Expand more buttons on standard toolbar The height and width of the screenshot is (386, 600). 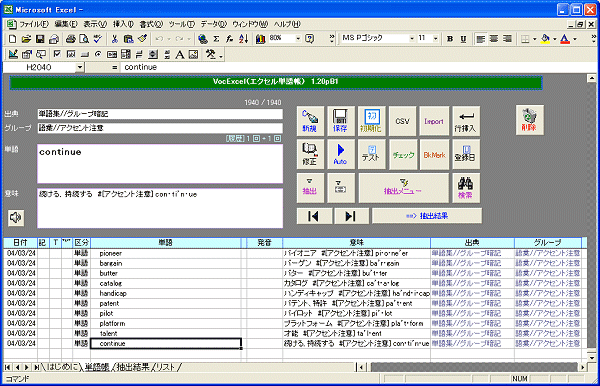[331, 39]
